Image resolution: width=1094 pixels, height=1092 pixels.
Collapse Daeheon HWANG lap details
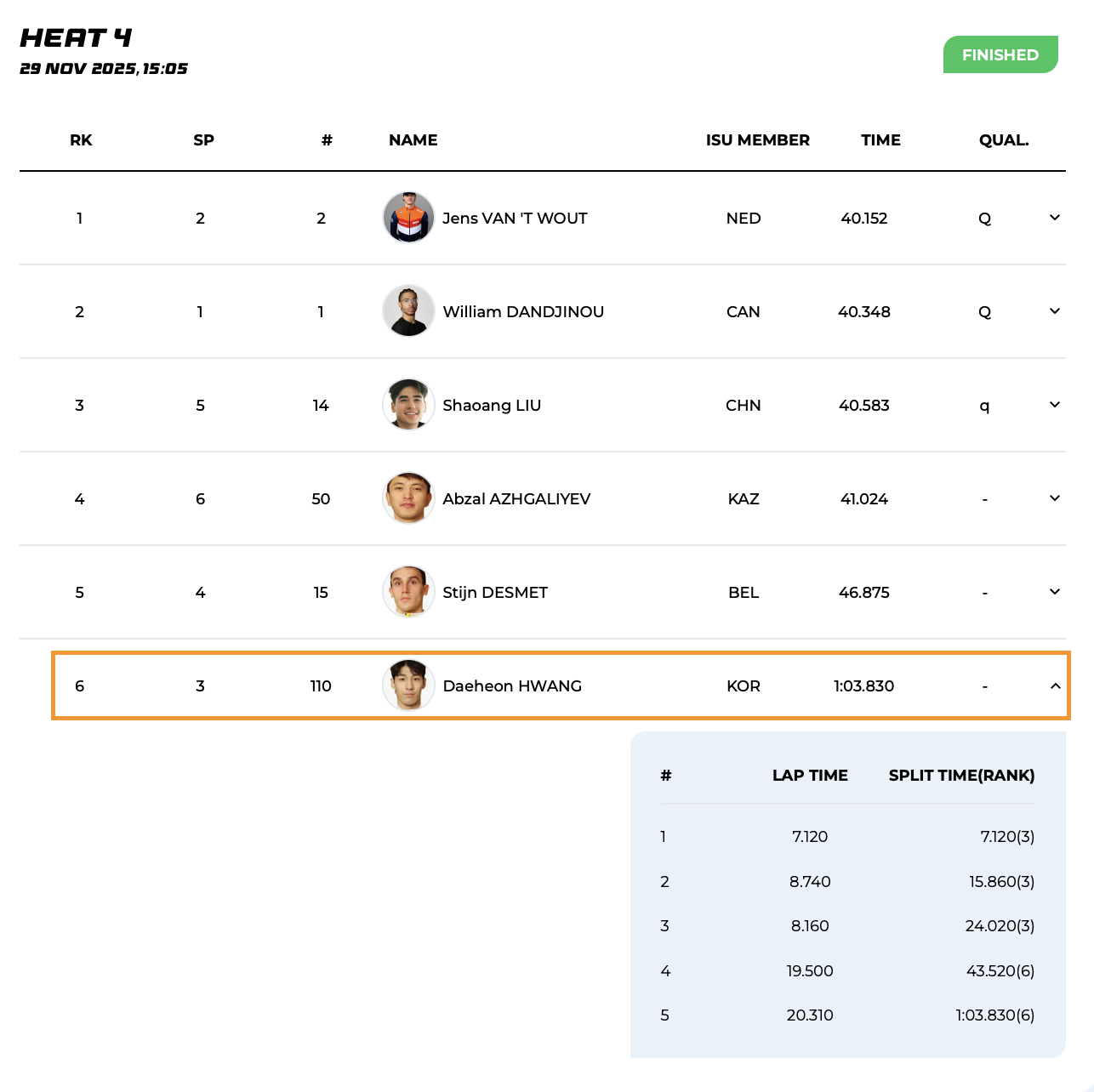click(x=1054, y=685)
